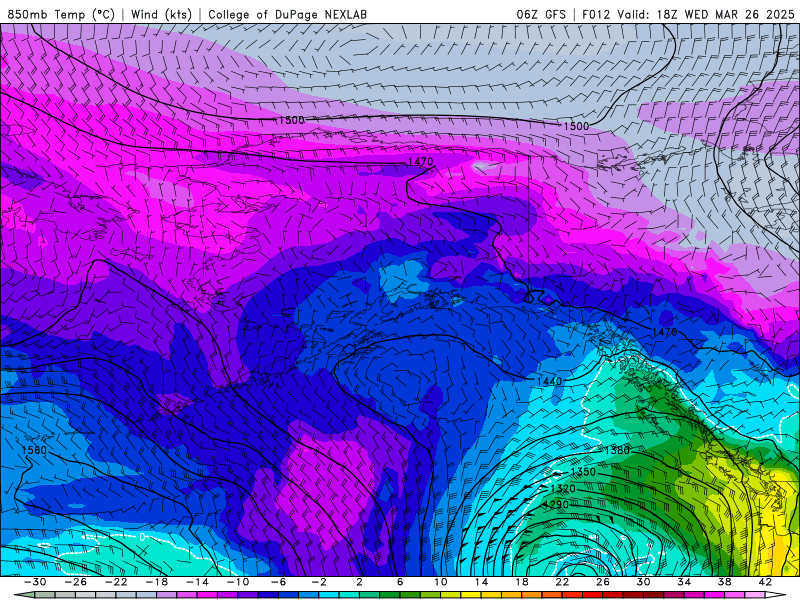This screenshot has width=800, height=600.
Task: Click the "F012 Valid: 18Z WED MAR 26 2025" text
Action: (688, 14)
